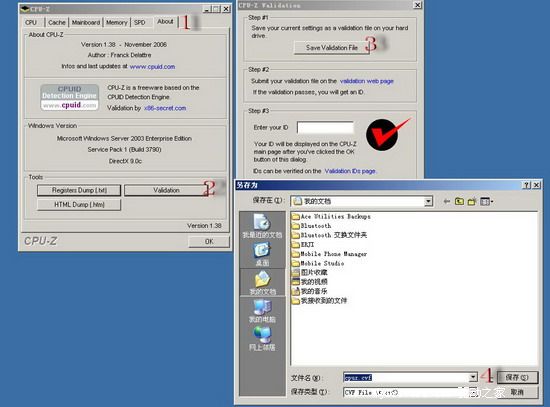Select the Bluetooth folder
The width and height of the screenshot is (550, 407).
[311, 226]
